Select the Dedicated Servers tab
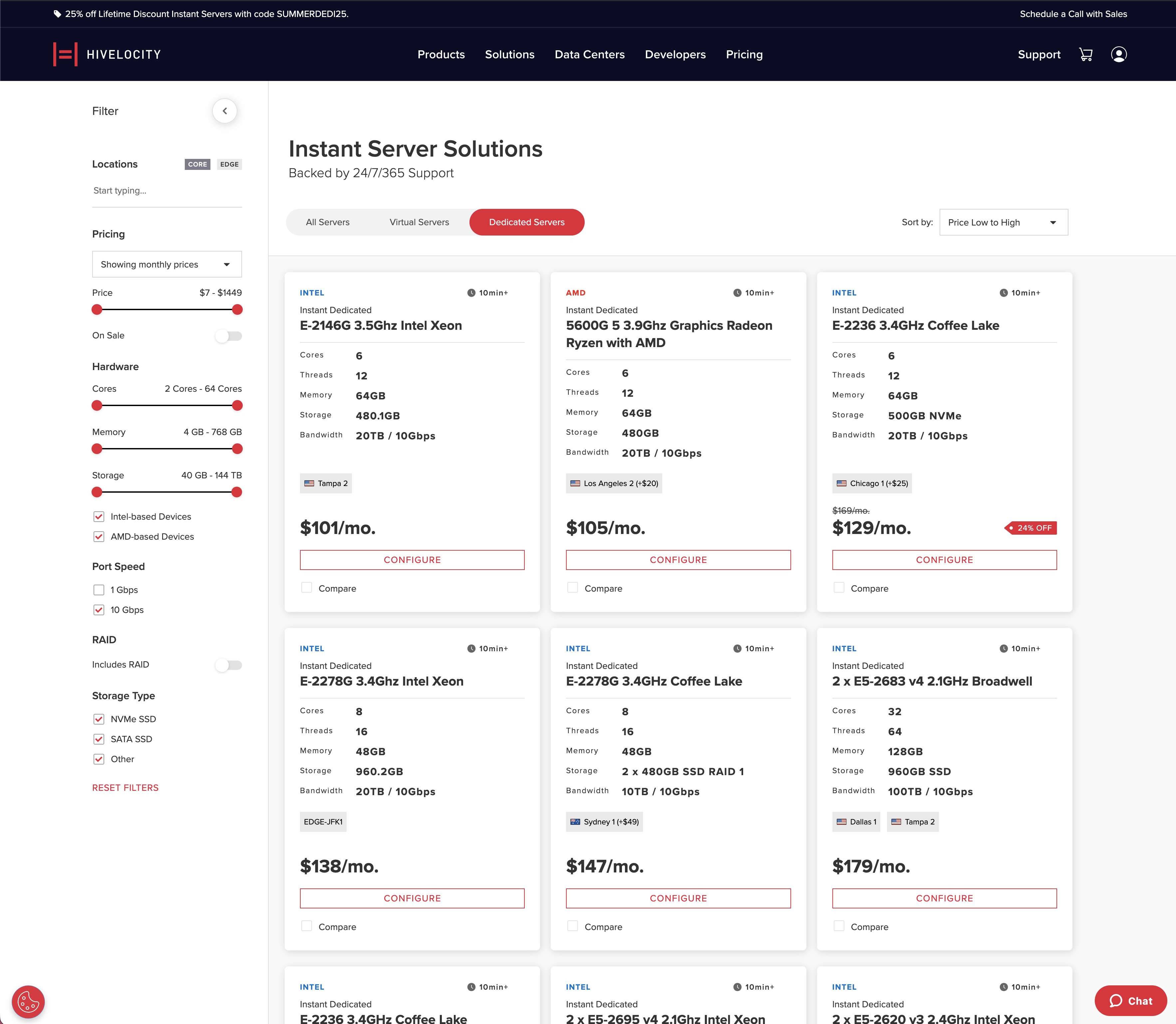Screen dimensions: 1176x1024 [x=527, y=222]
